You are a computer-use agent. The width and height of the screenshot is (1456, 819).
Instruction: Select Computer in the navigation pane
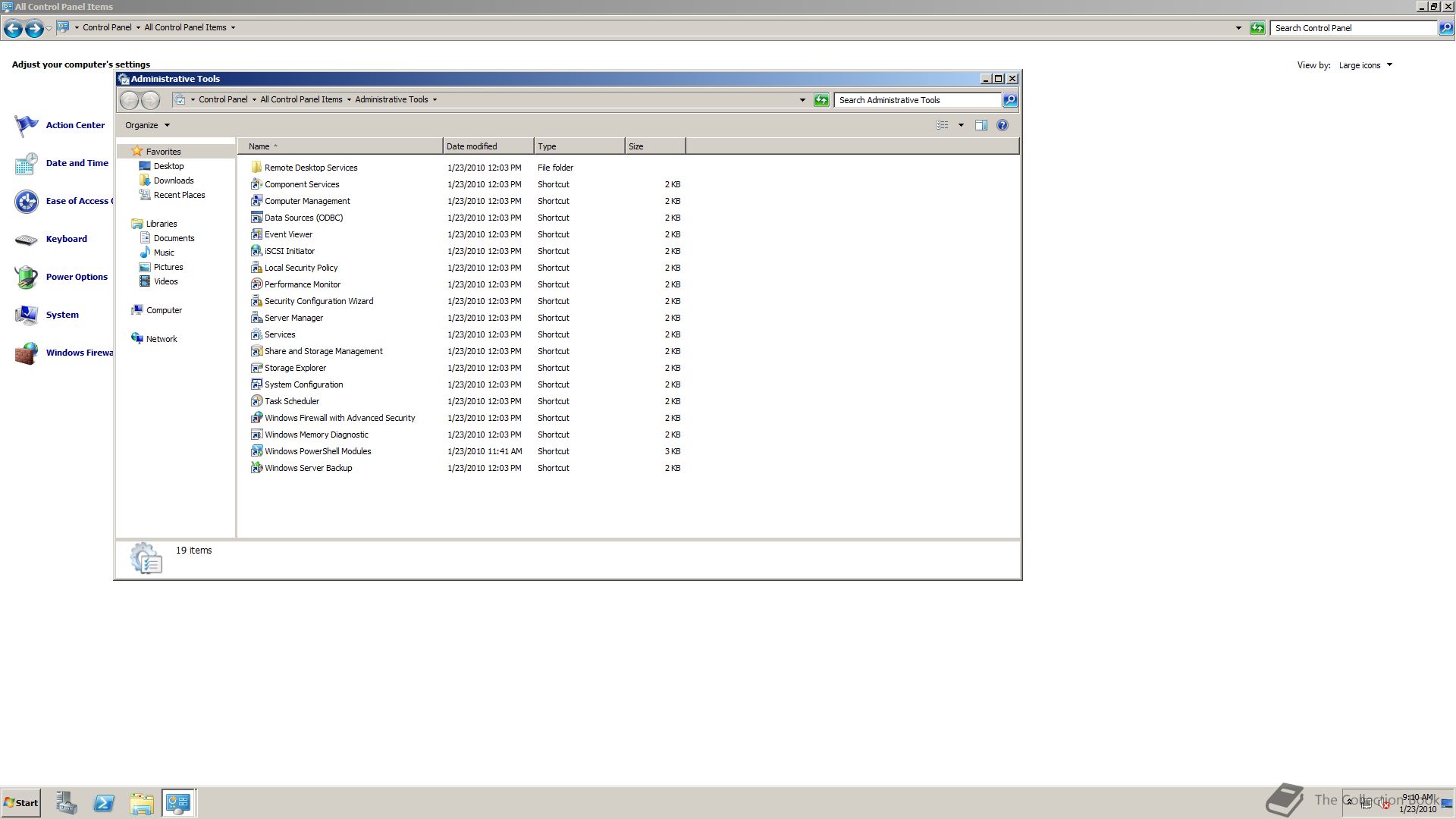point(164,310)
